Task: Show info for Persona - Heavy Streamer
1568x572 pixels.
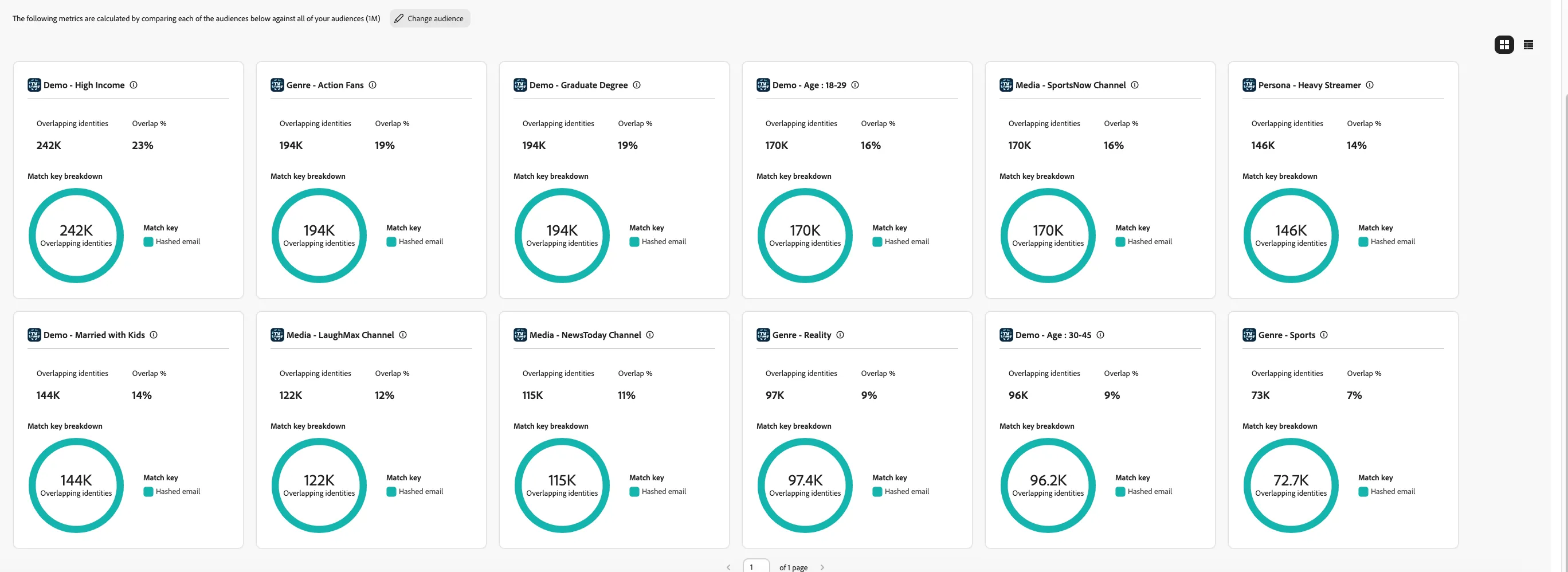Action: 1370,85
